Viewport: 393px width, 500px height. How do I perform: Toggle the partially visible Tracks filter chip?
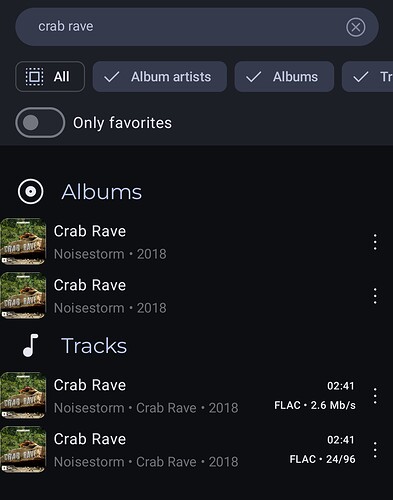(368, 77)
